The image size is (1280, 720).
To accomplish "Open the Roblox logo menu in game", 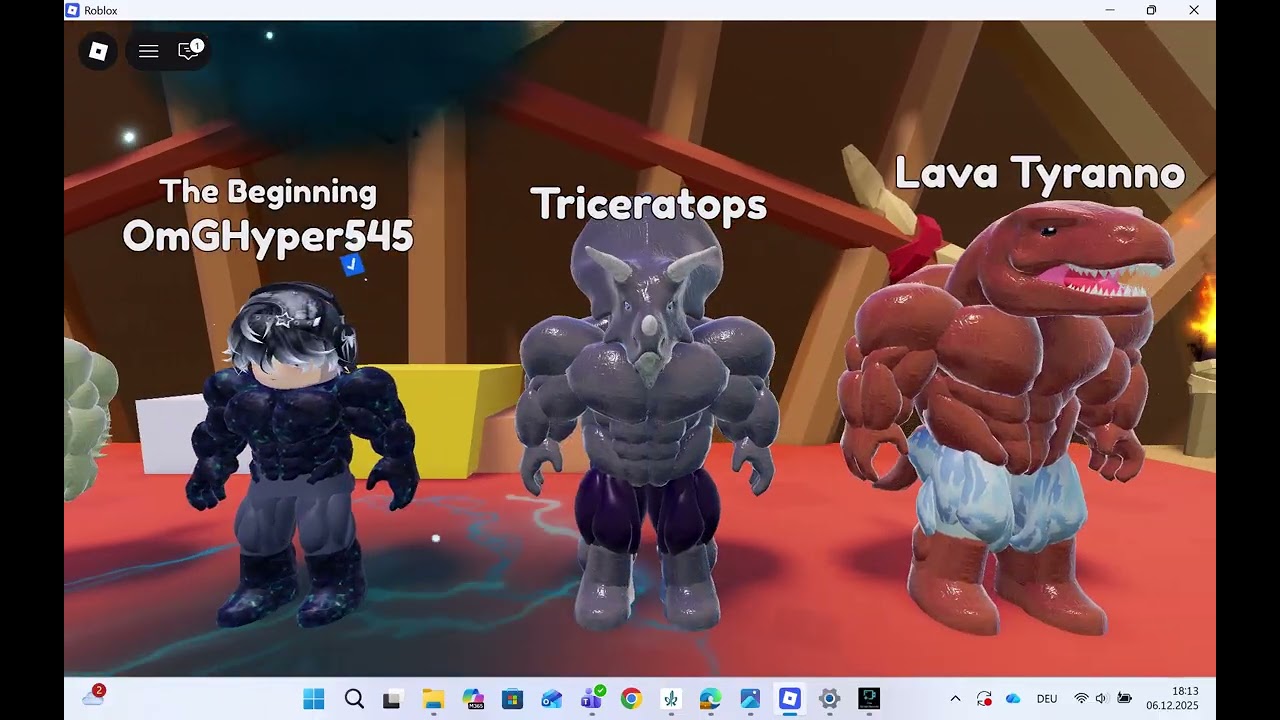I will click(98, 51).
